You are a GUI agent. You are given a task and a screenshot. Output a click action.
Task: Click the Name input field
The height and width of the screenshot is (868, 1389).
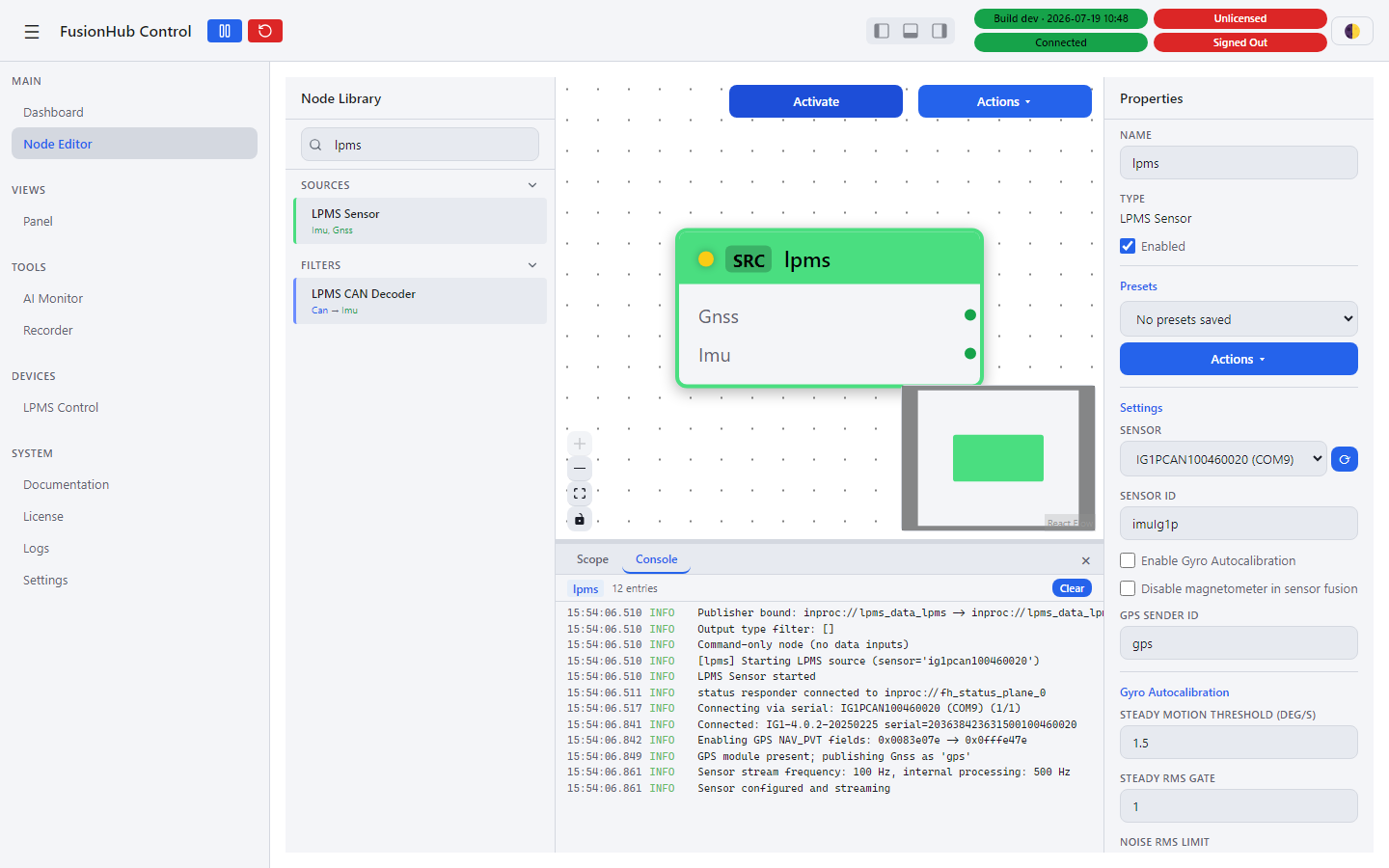pos(1239,163)
